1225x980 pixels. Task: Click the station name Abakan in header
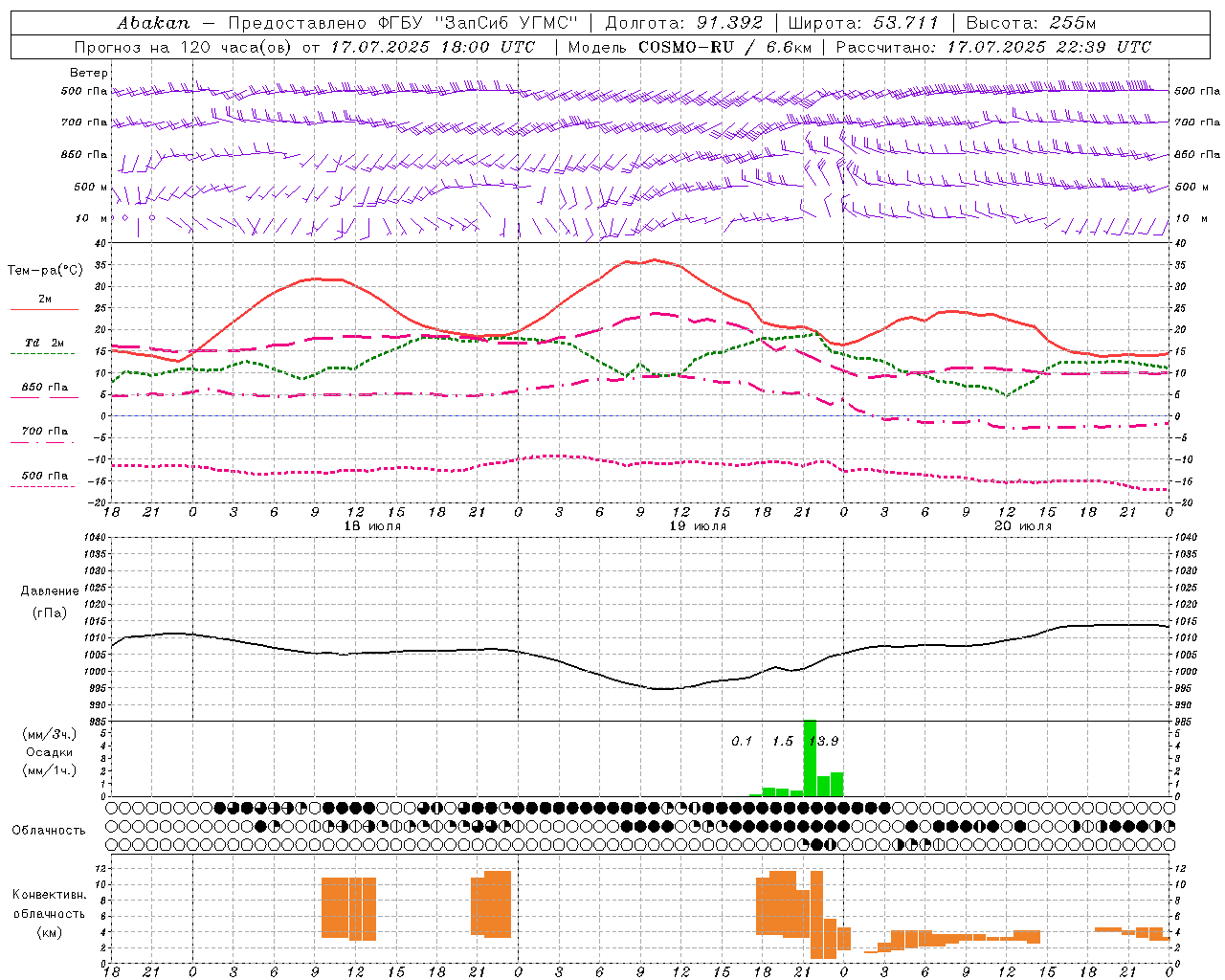[153, 23]
